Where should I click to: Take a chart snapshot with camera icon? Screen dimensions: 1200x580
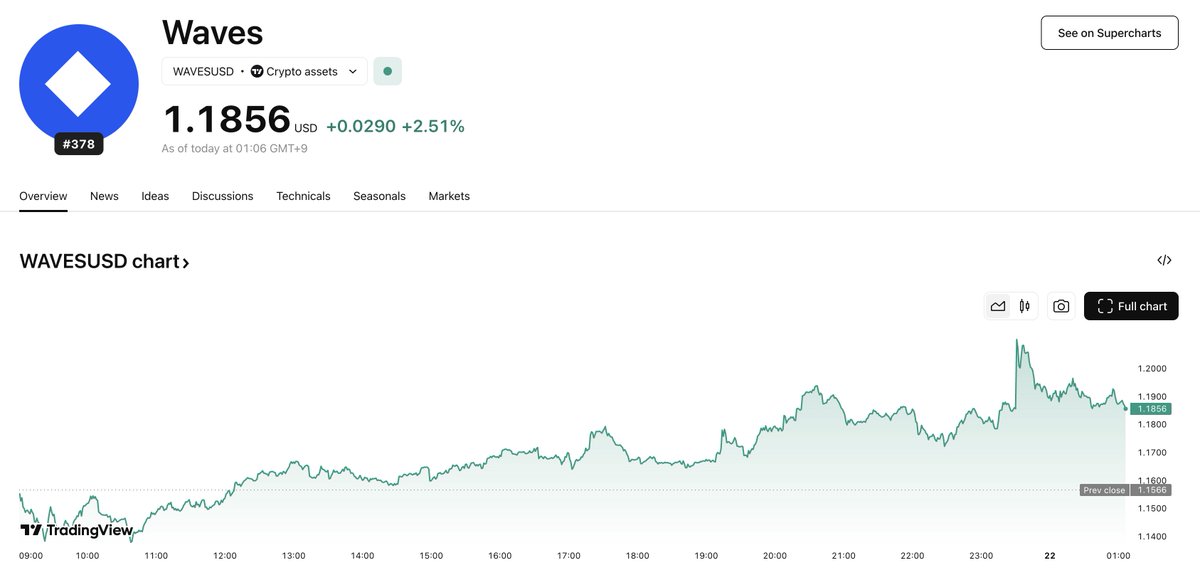tap(1061, 307)
